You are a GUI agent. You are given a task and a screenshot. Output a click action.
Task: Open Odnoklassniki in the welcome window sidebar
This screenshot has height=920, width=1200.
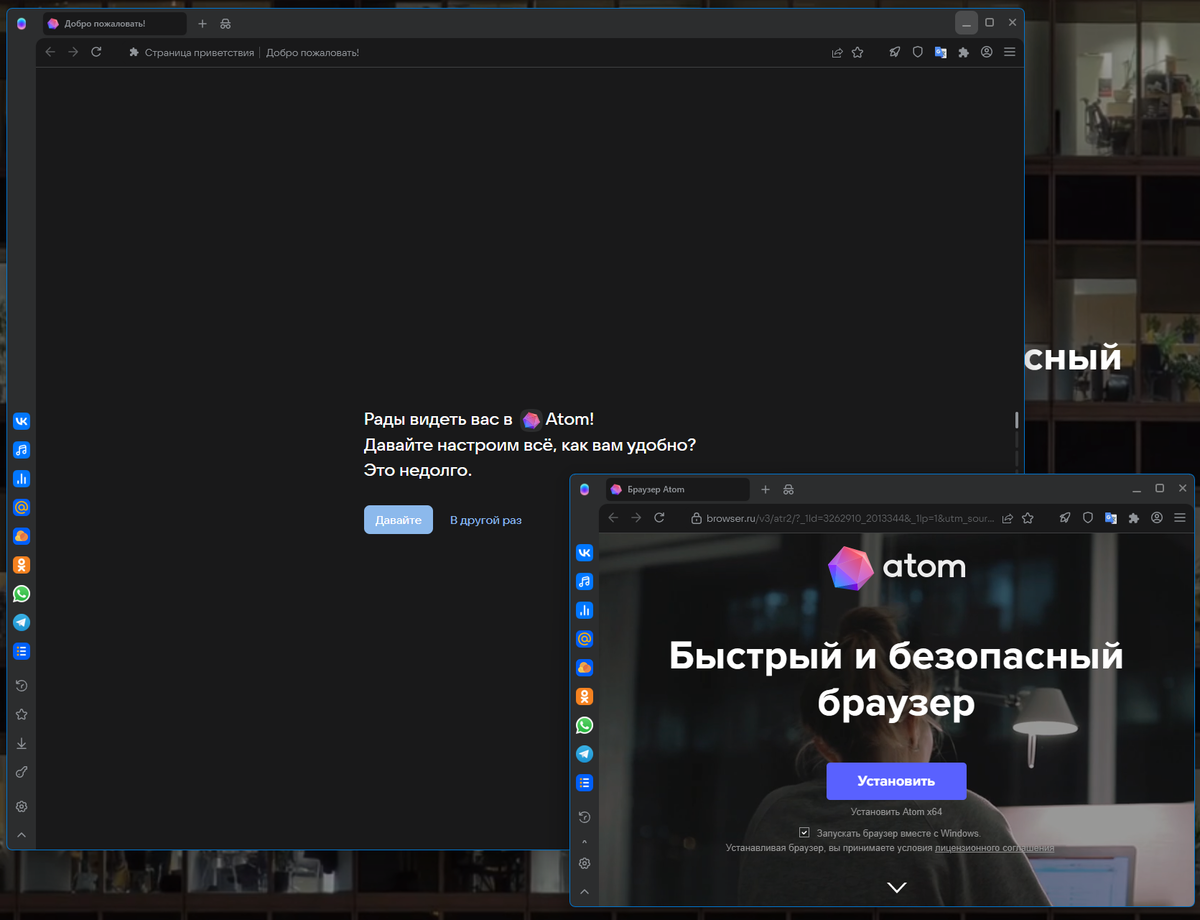point(21,565)
